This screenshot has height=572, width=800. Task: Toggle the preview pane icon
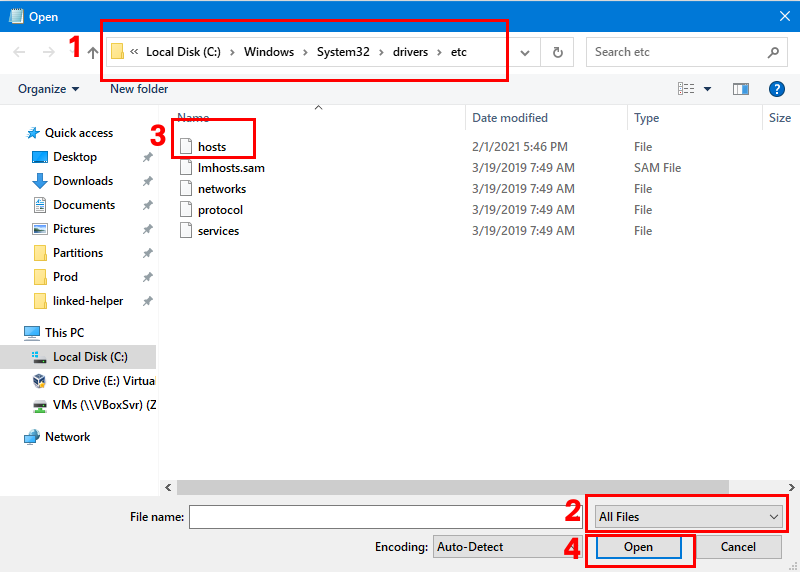click(x=741, y=89)
